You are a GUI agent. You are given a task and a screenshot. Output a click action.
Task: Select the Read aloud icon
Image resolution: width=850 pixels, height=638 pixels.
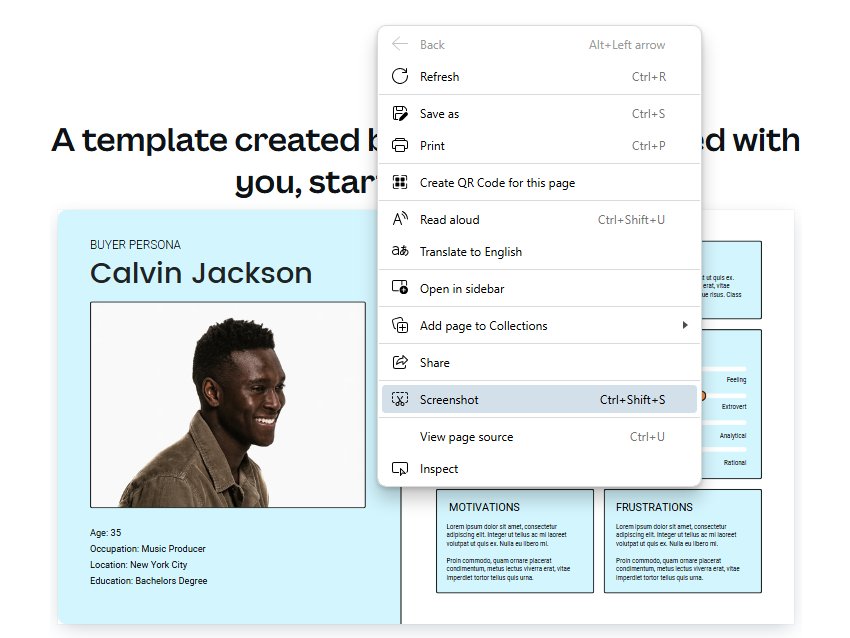(400, 219)
